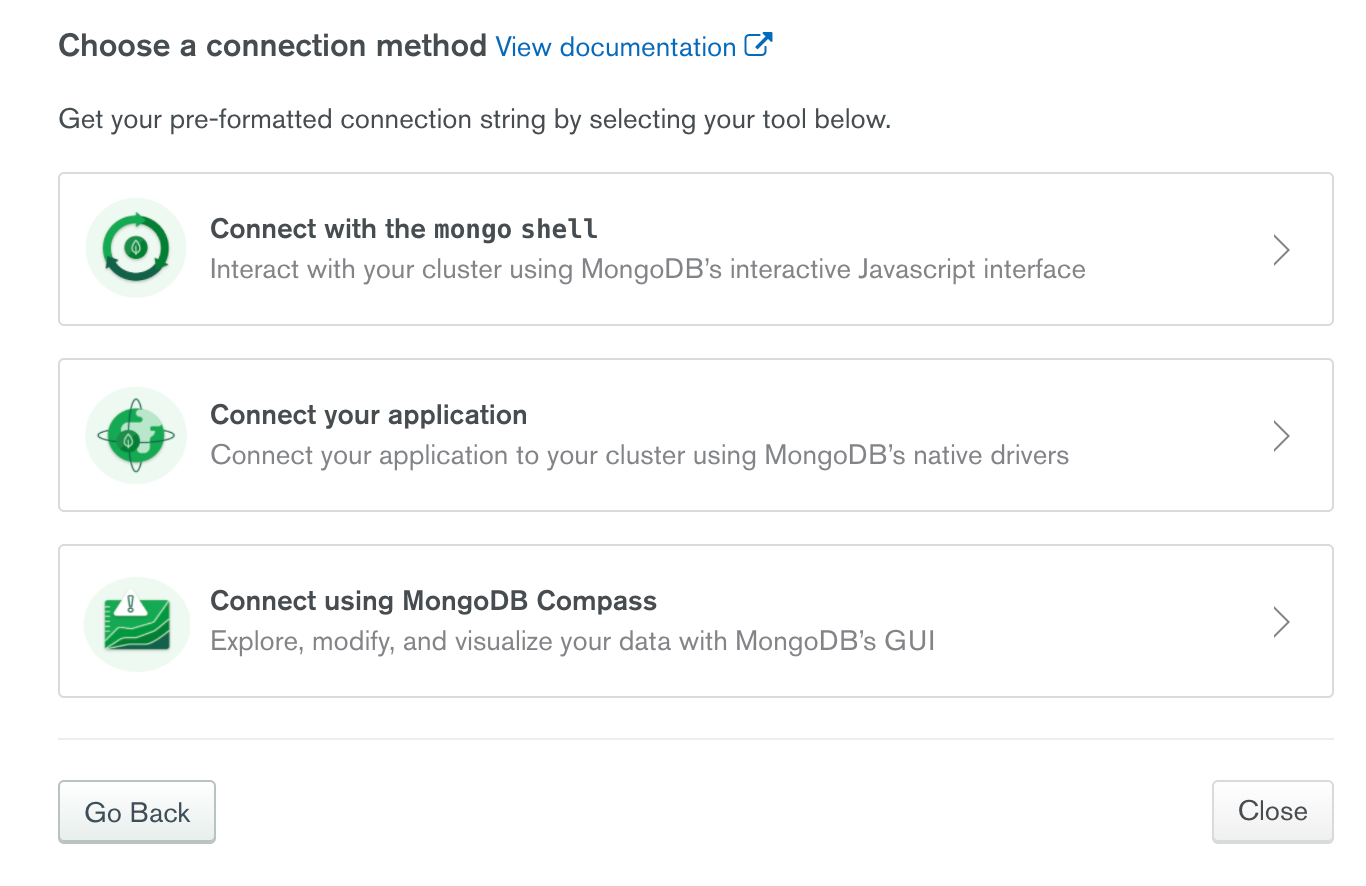
Task: Click the mongo shell circular leaf icon
Action: [136, 248]
